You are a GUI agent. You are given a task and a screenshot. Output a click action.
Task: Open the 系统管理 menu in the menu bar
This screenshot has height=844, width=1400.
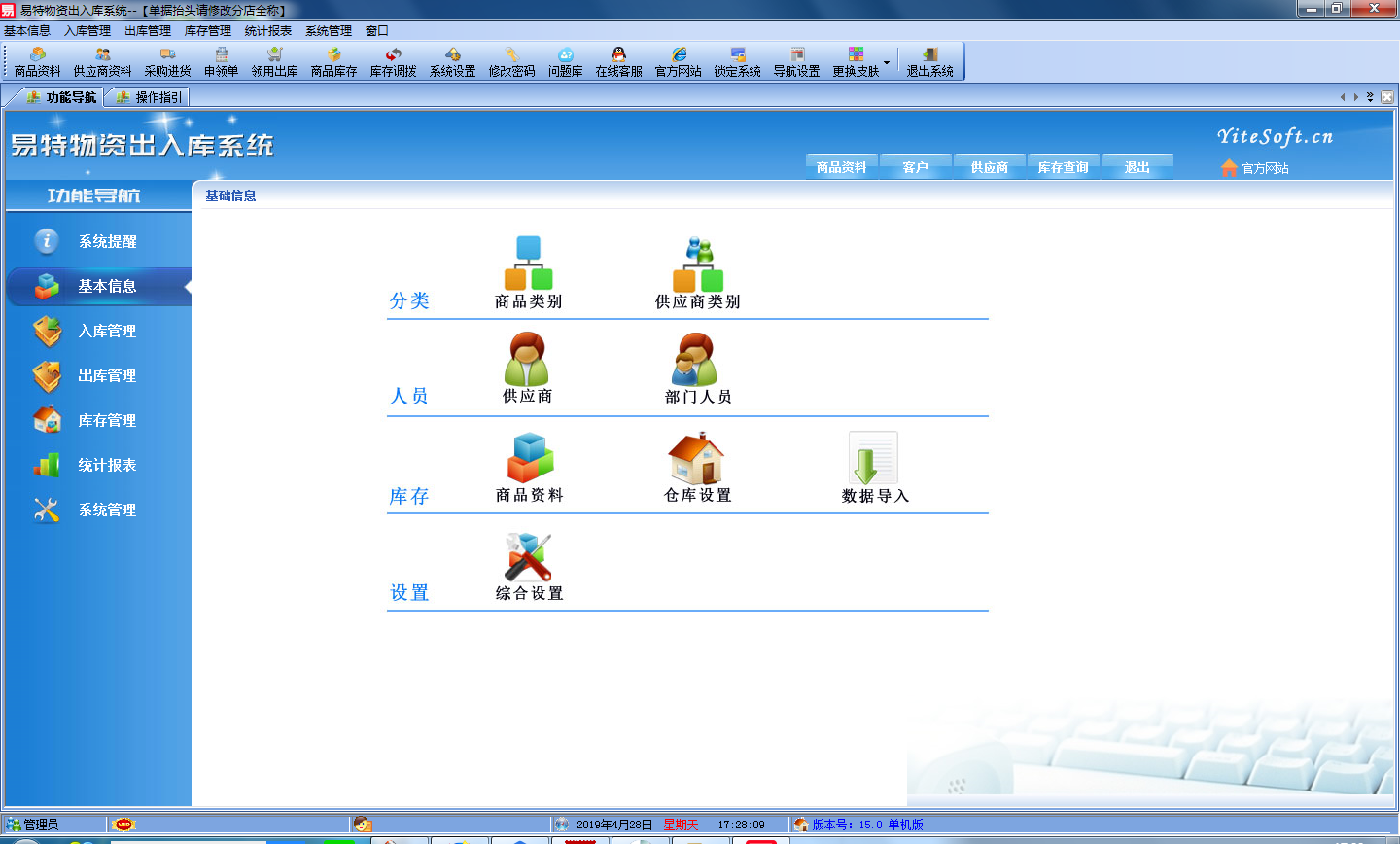point(329,31)
